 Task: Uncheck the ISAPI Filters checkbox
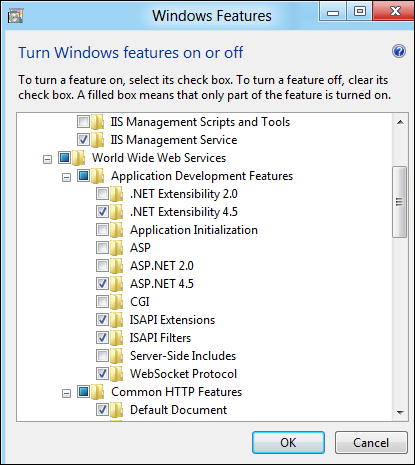coord(102,338)
